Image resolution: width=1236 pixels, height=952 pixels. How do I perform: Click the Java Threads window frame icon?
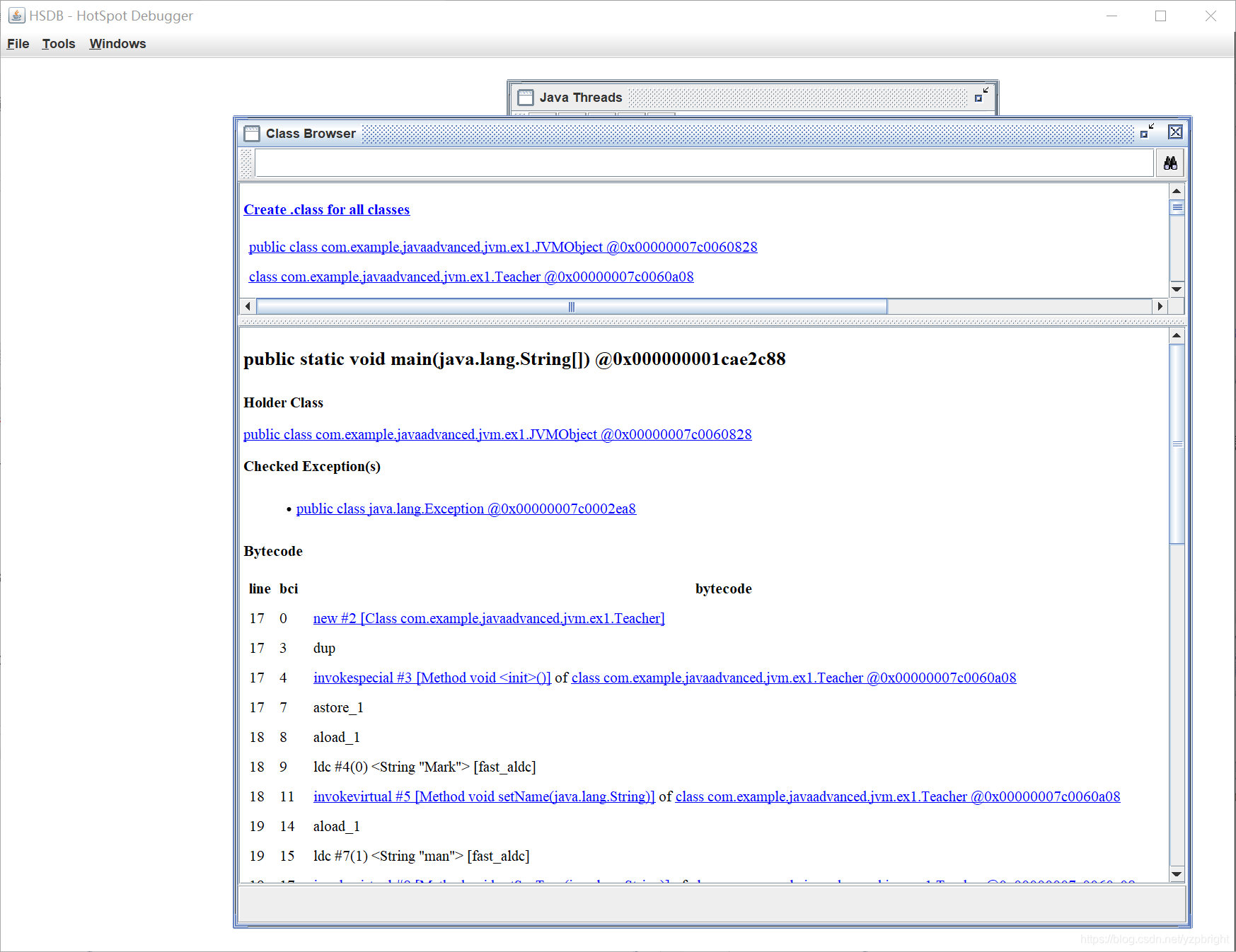click(x=526, y=98)
